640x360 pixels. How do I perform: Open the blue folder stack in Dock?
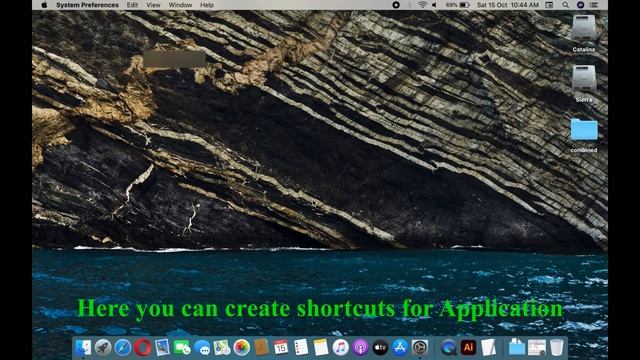coord(517,348)
